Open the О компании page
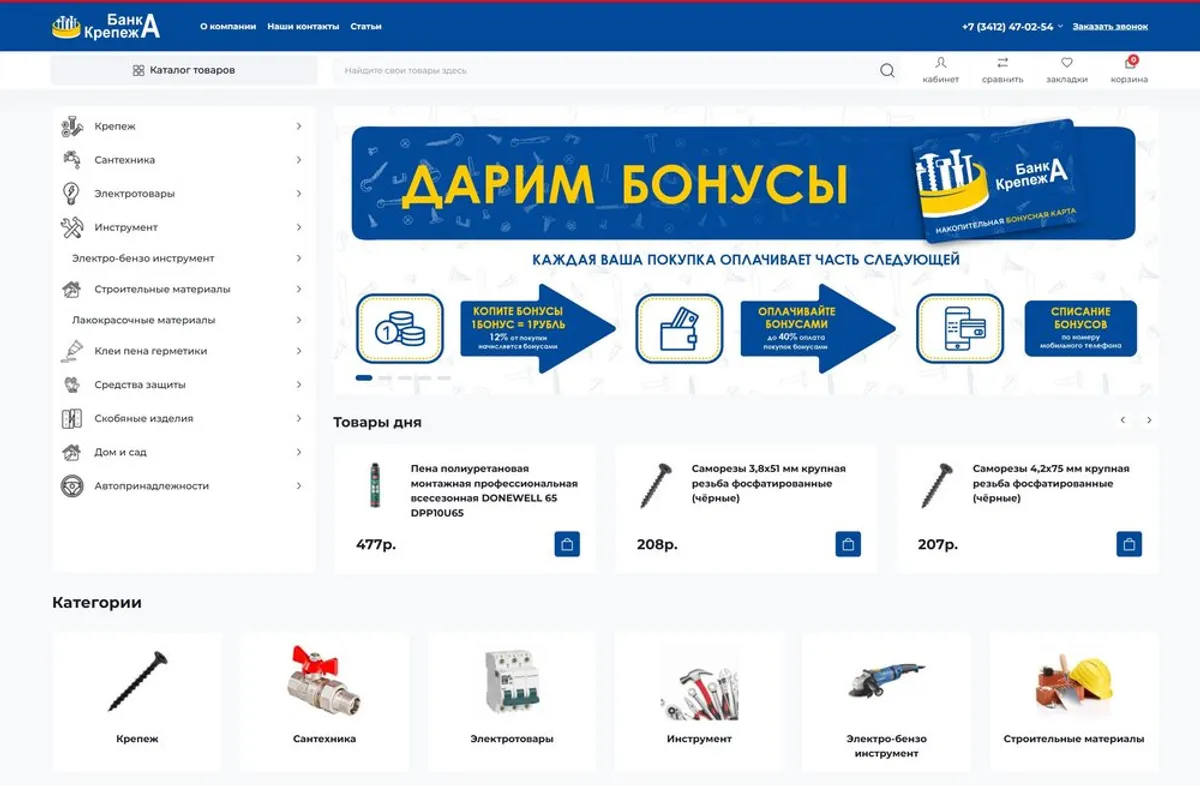 (228, 27)
